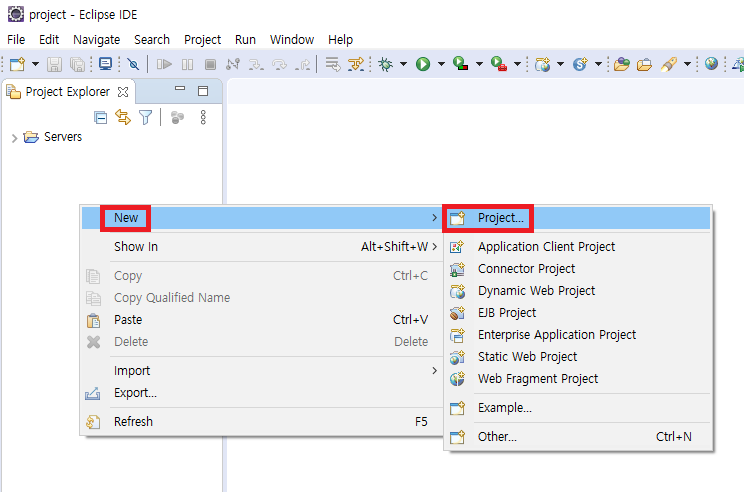Open dropdown beside the New Servlet icon
Image resolution: width=744 pixels, height=492 pixels.
(x=598, y=64)
